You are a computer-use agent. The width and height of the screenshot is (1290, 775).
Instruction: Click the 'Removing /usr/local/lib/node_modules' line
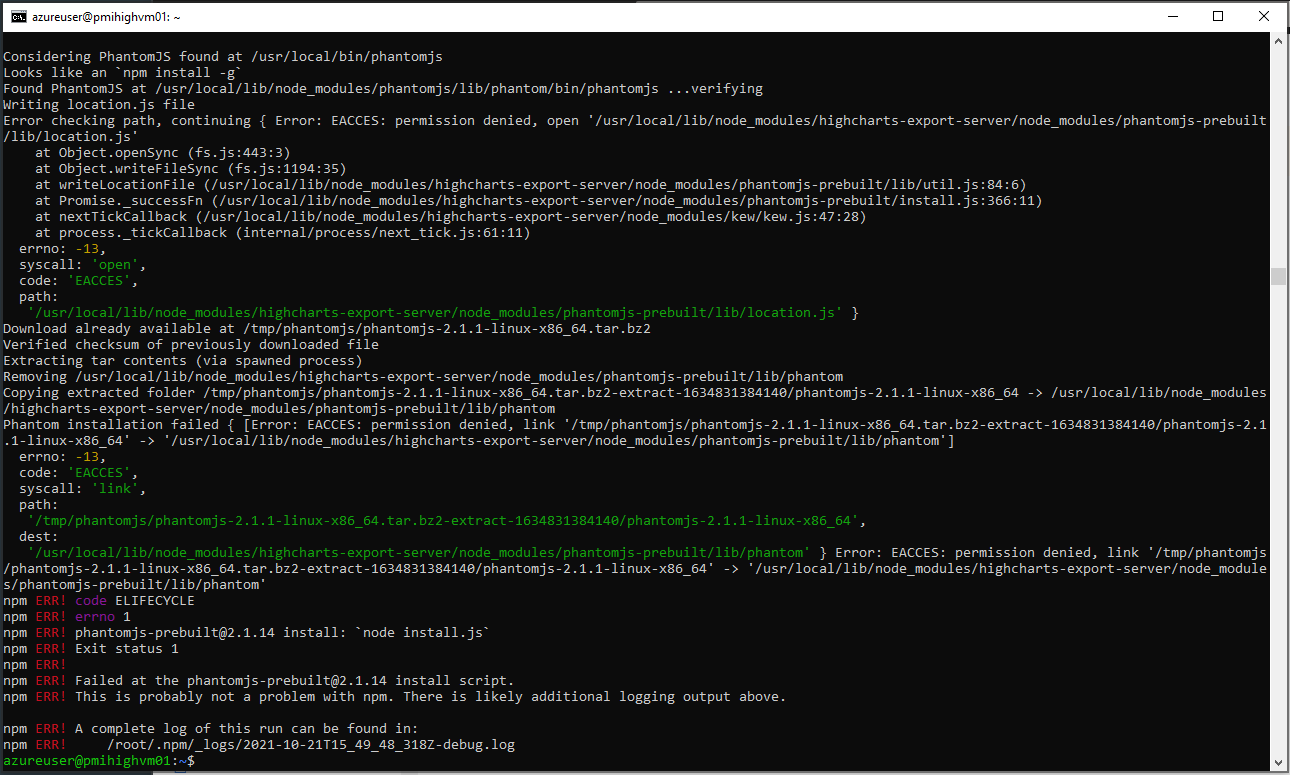423,377
